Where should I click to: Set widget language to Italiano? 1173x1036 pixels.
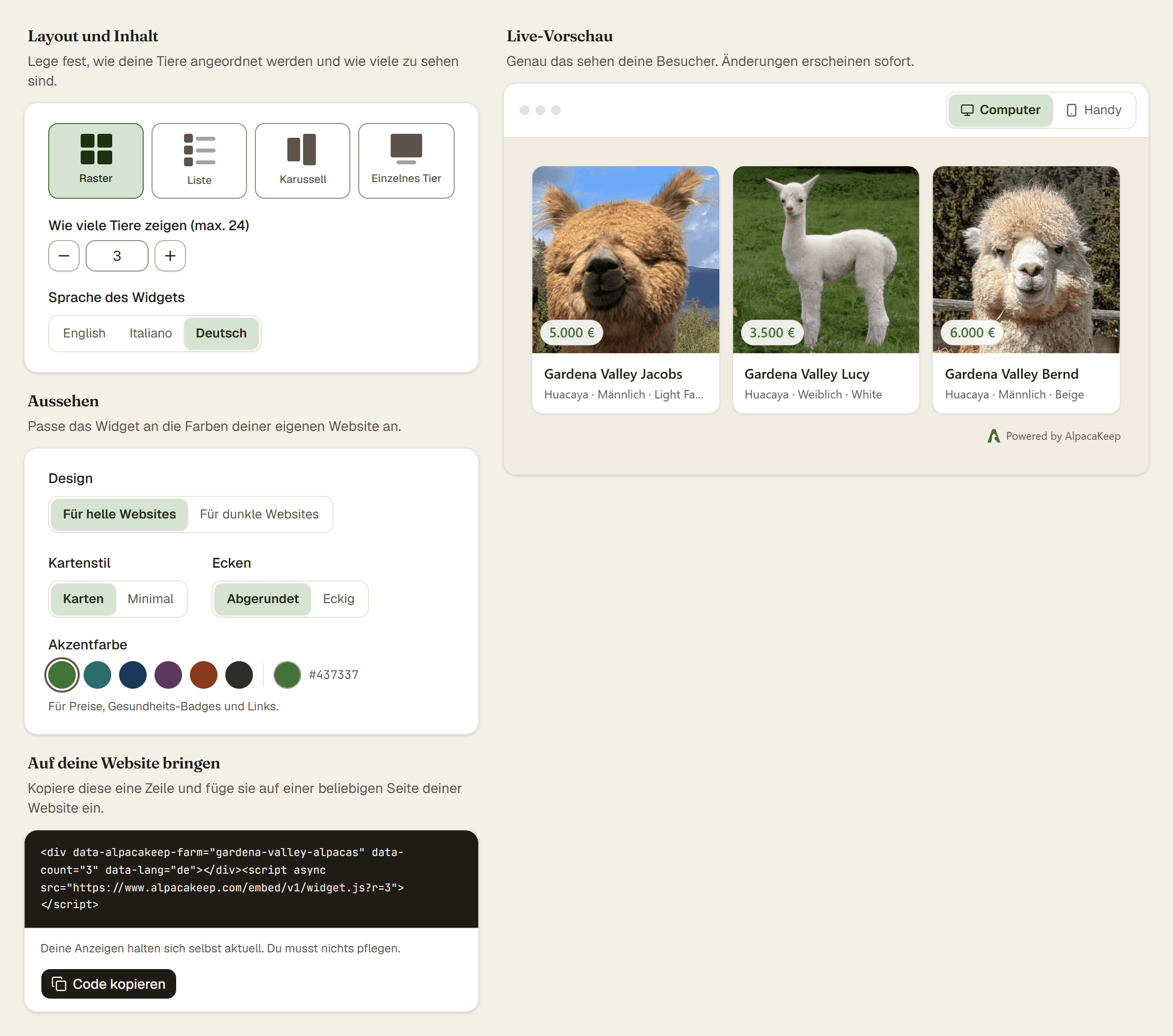[x=151, y=334]
